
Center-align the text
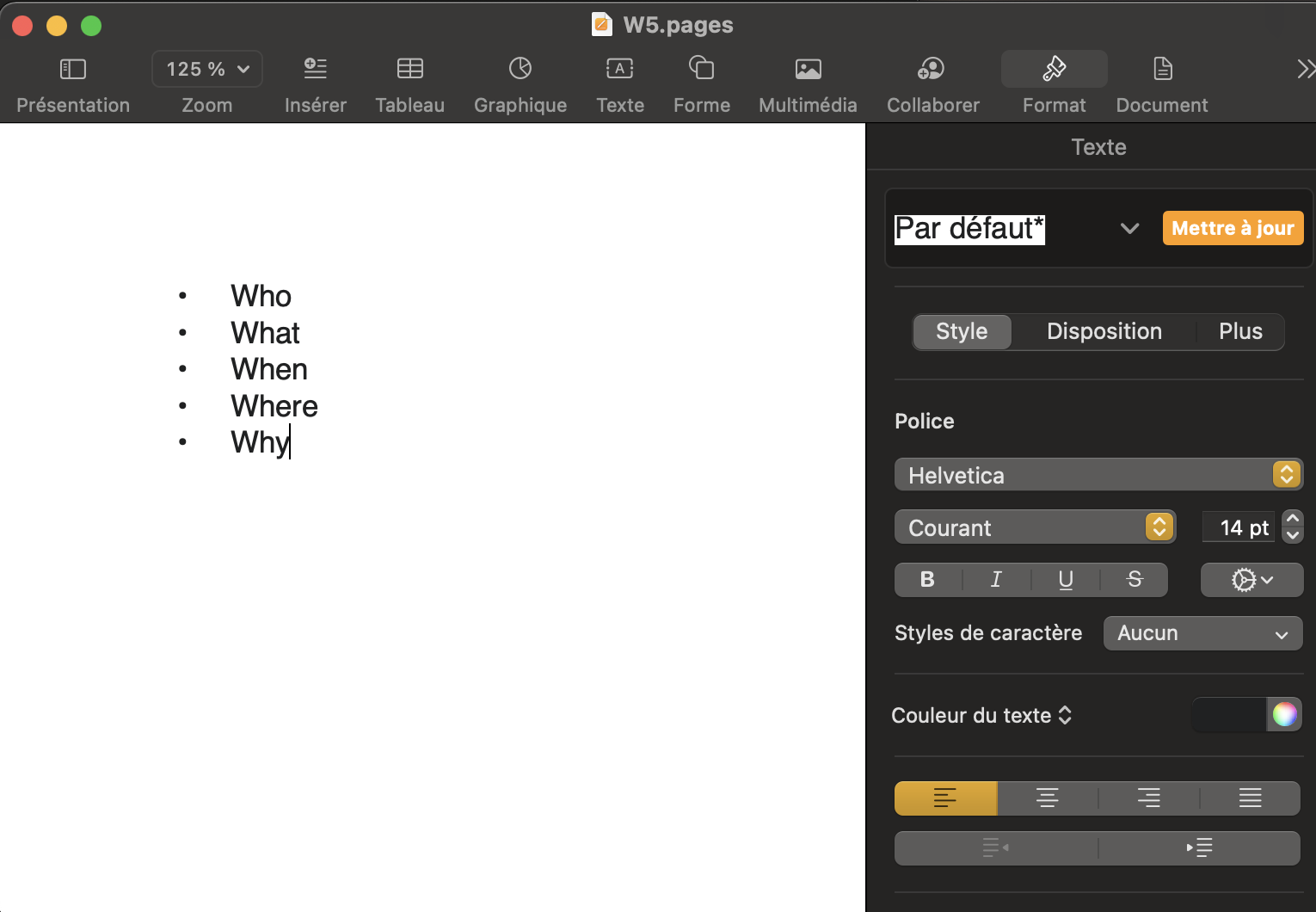coord(1047,798)
